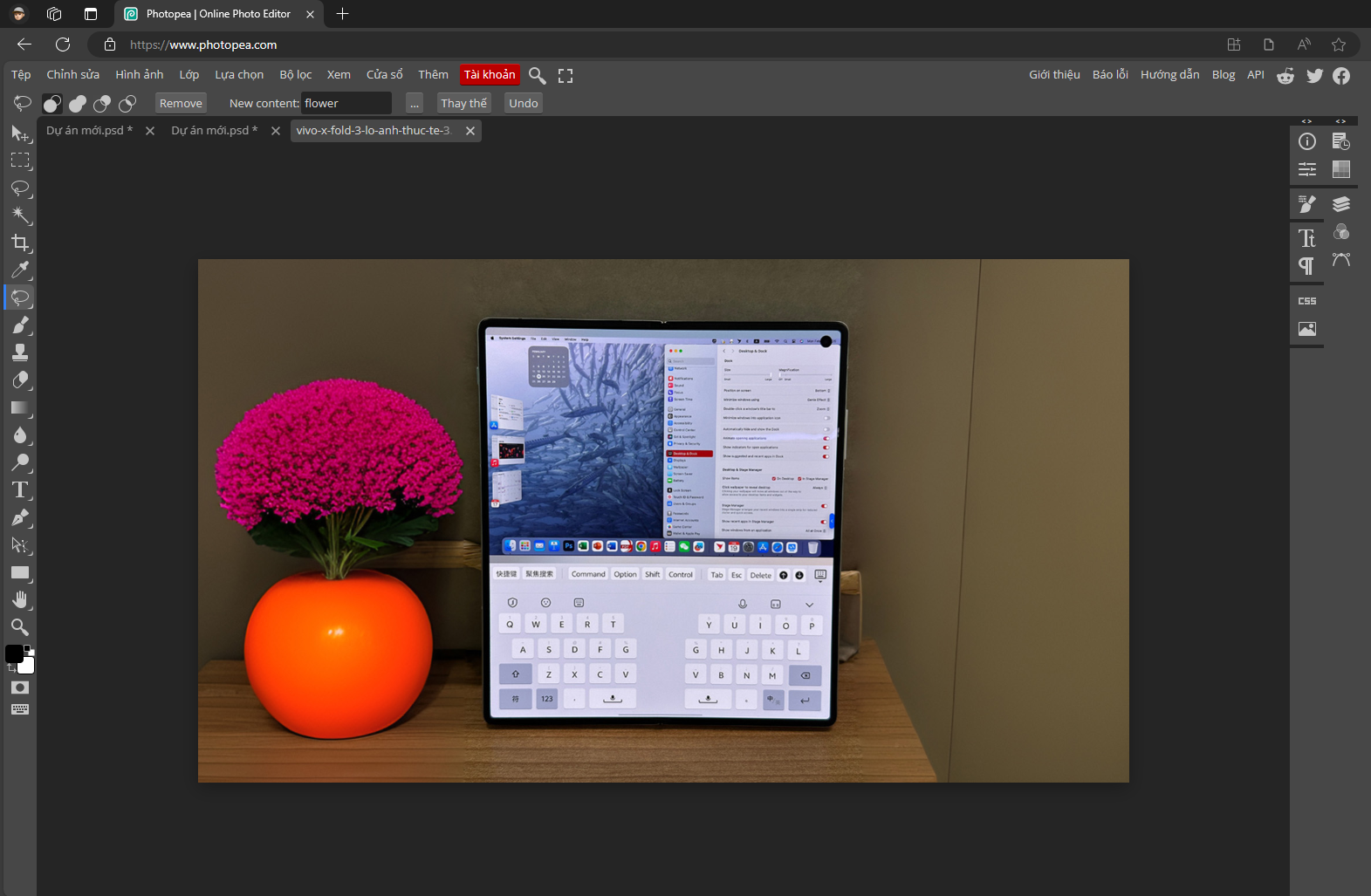Collapse the right panel column arrows

1341,121
